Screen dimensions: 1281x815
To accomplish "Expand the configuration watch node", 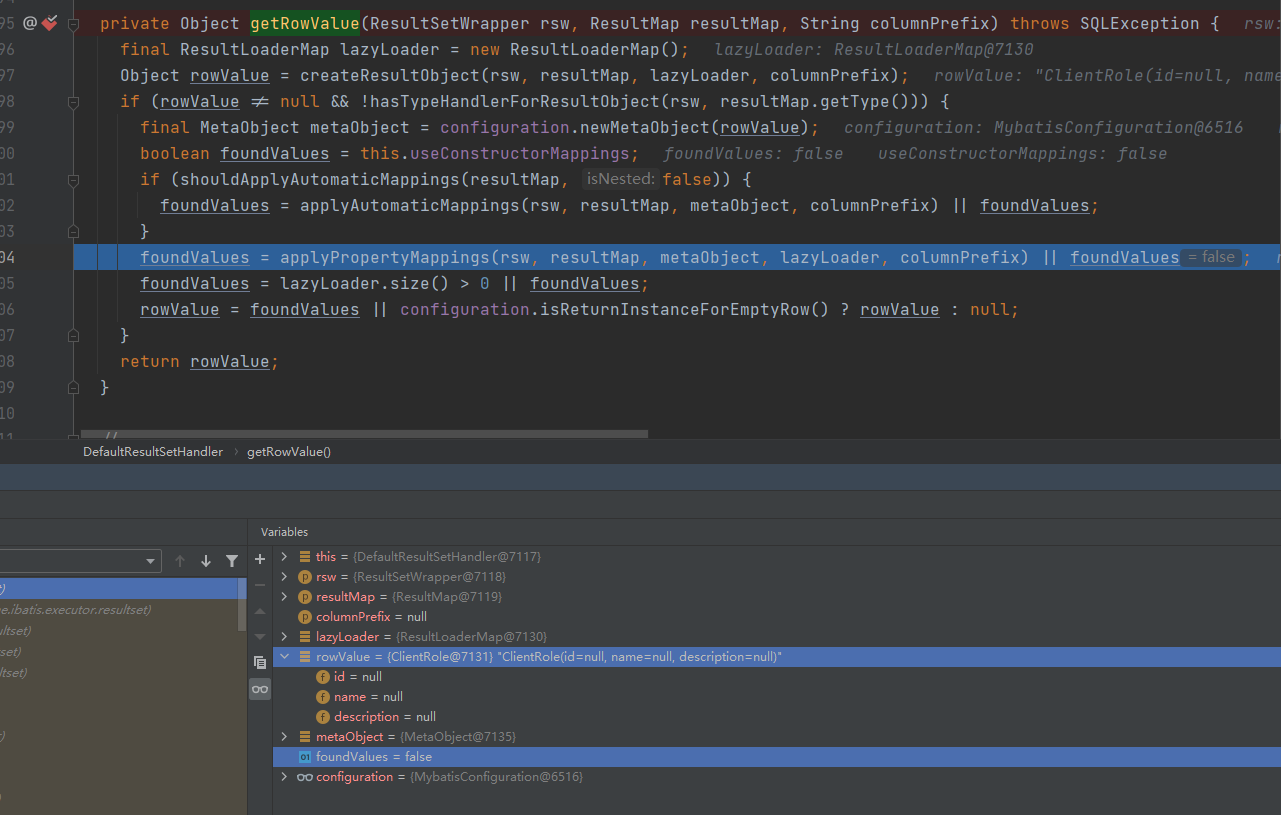I will pyautogui.click(x=284, y=776).
